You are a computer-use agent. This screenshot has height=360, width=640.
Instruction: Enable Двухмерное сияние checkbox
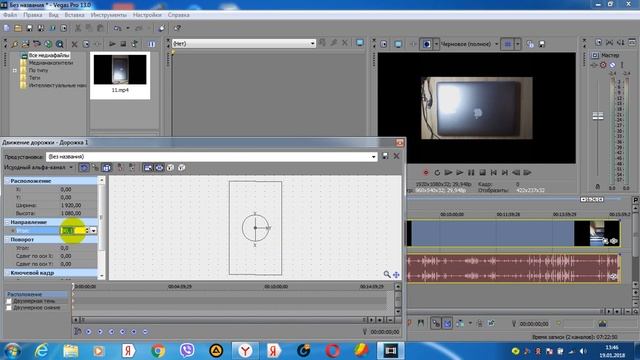coord(9,308)
